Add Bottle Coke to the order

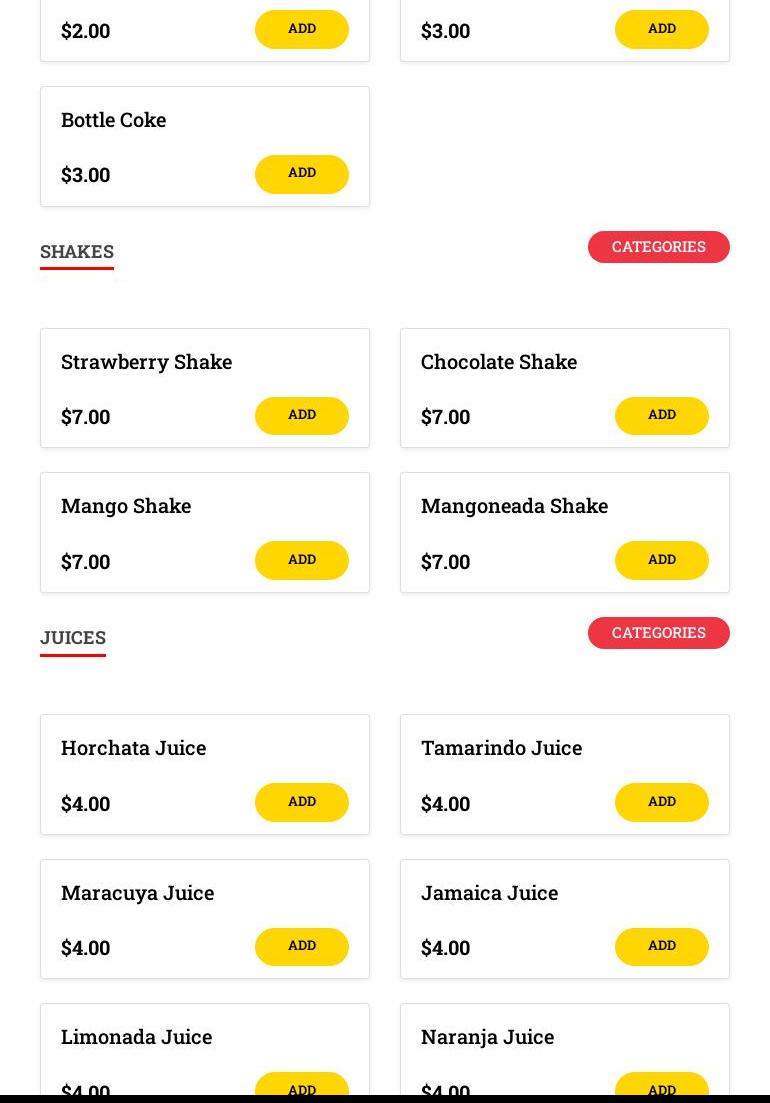[302, 174]
